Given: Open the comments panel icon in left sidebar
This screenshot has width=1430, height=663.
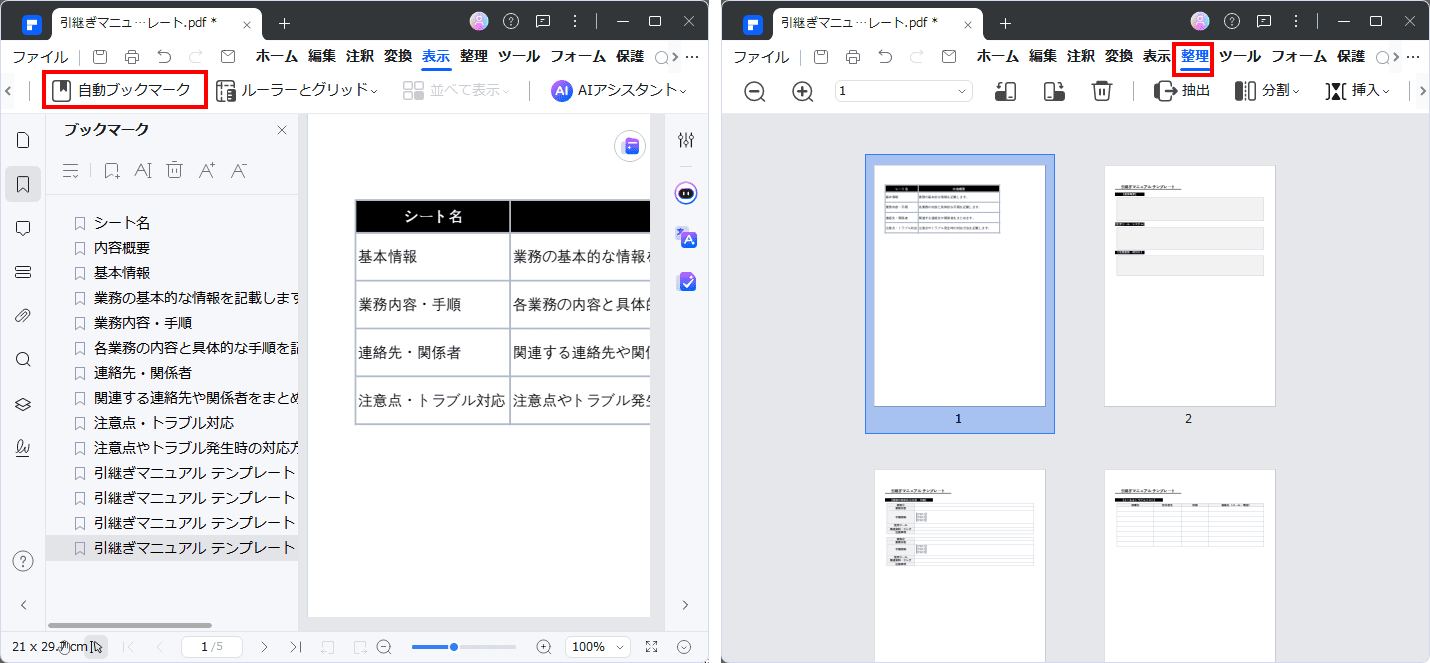Looking at the screenshot, I should (23, 228).
